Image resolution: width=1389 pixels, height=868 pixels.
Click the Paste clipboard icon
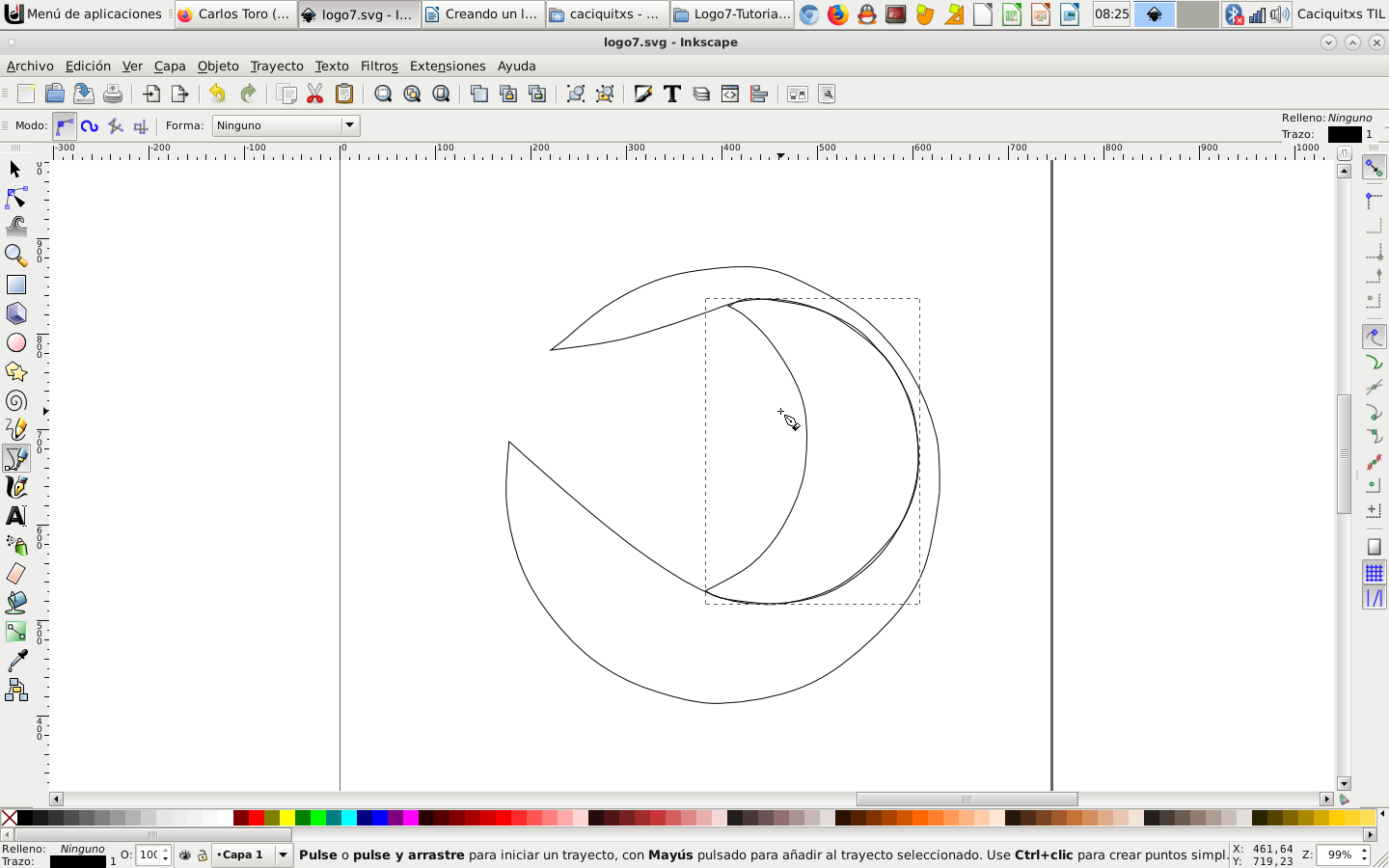pyautogui.click(x=344, y=94)
